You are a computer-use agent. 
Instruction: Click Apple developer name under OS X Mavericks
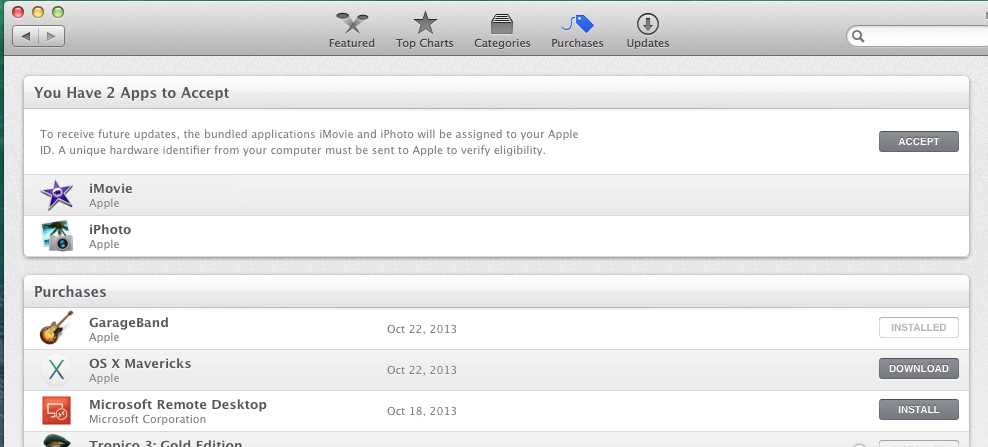pyautogui.click(x=104, y=378)
